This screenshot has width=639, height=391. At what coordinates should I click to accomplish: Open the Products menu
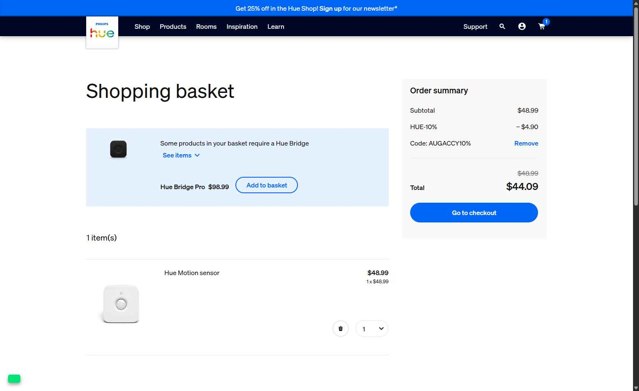(x=173, y=27)
